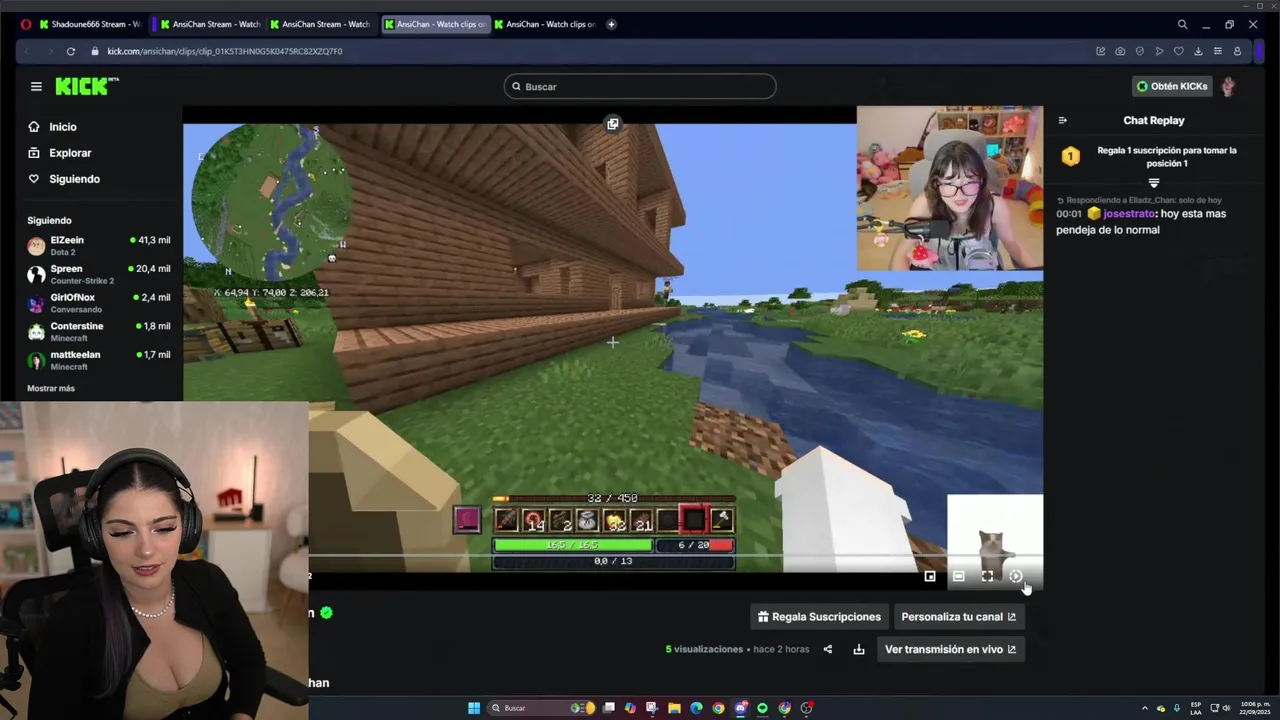1280x720 pixels.
Task: Share the clip via share icon
Action: tap(827, 649)
